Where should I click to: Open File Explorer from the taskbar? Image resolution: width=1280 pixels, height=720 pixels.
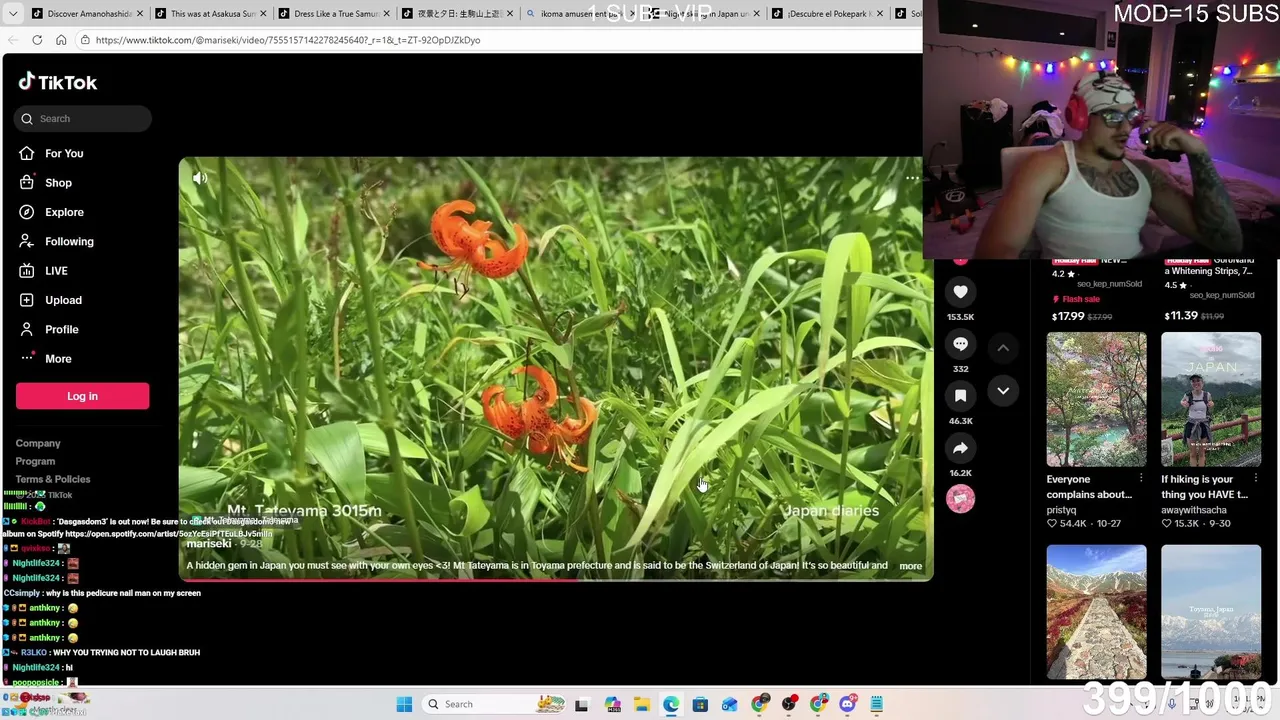[x=641, y=704]
